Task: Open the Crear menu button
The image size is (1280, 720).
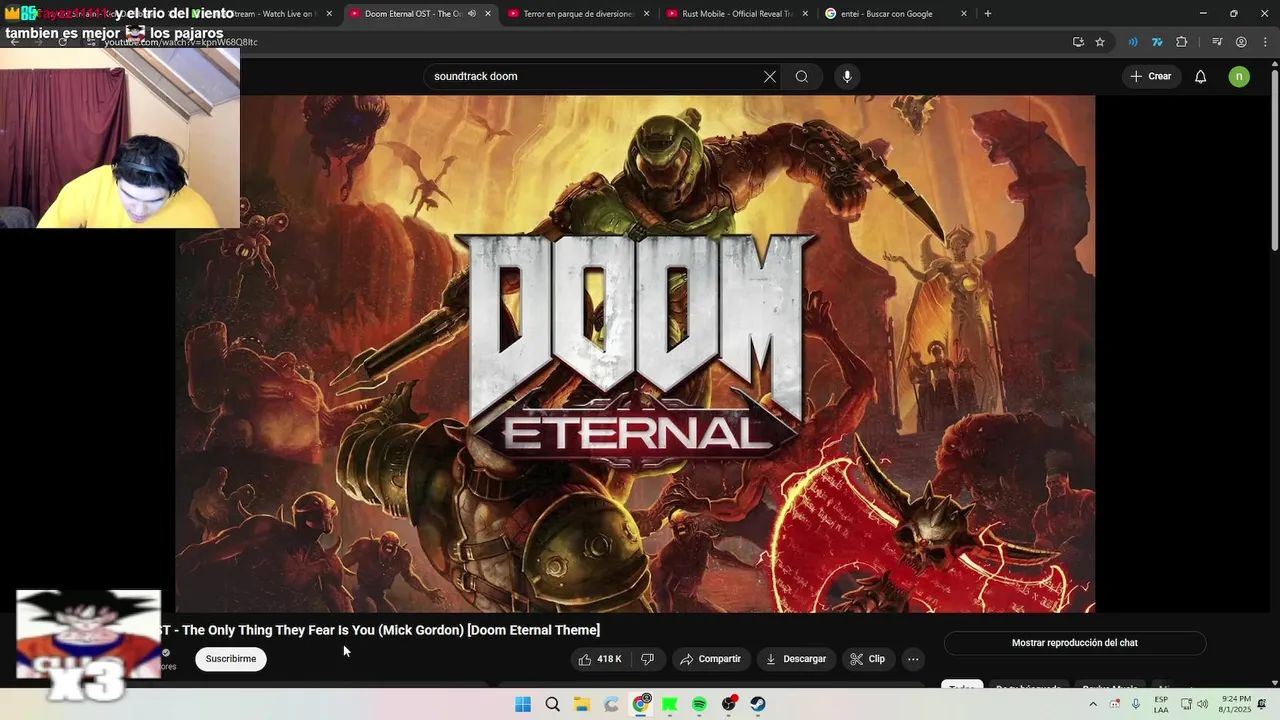Action: coord(1150,76)
